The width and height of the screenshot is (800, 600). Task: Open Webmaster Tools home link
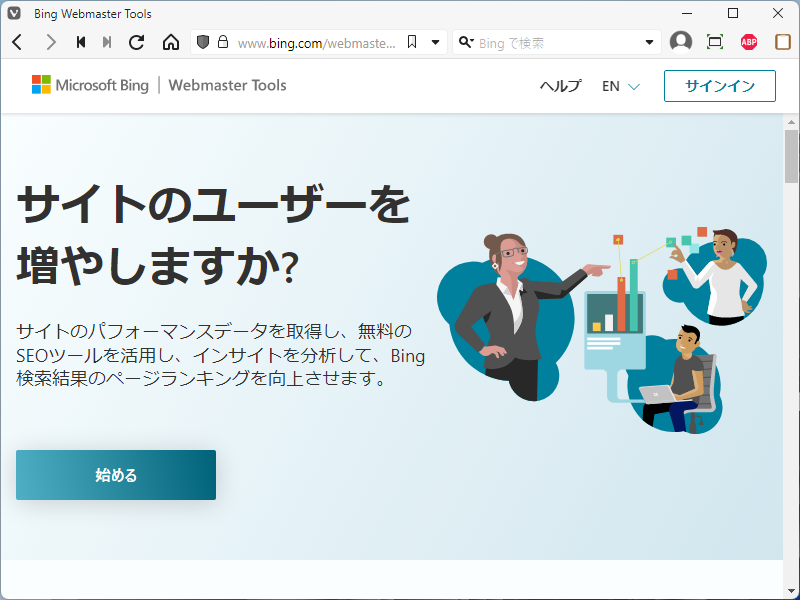(227, 85)
